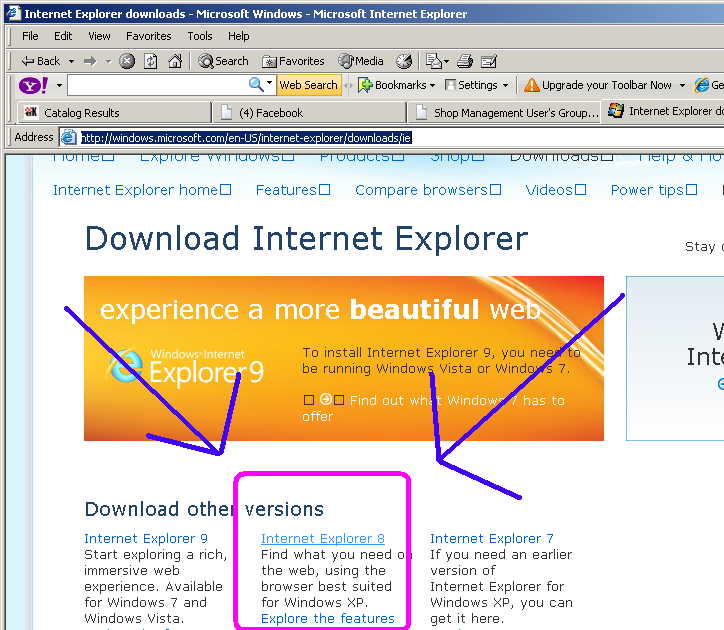Viewport: 724px width, 630px height.
Task: Expand the Settings dropdown arrow
Action: (505, 85)
